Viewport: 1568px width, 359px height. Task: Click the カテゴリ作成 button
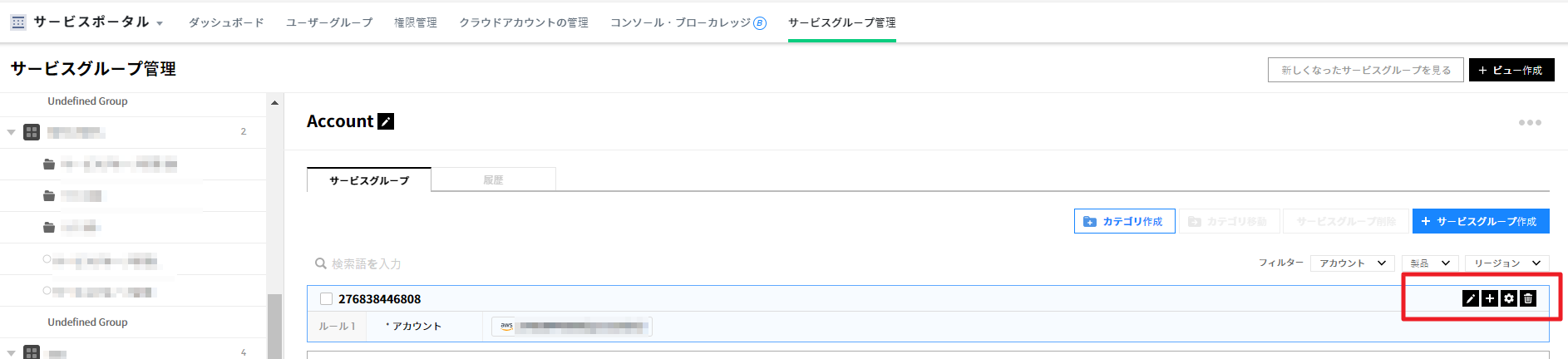1124,221
